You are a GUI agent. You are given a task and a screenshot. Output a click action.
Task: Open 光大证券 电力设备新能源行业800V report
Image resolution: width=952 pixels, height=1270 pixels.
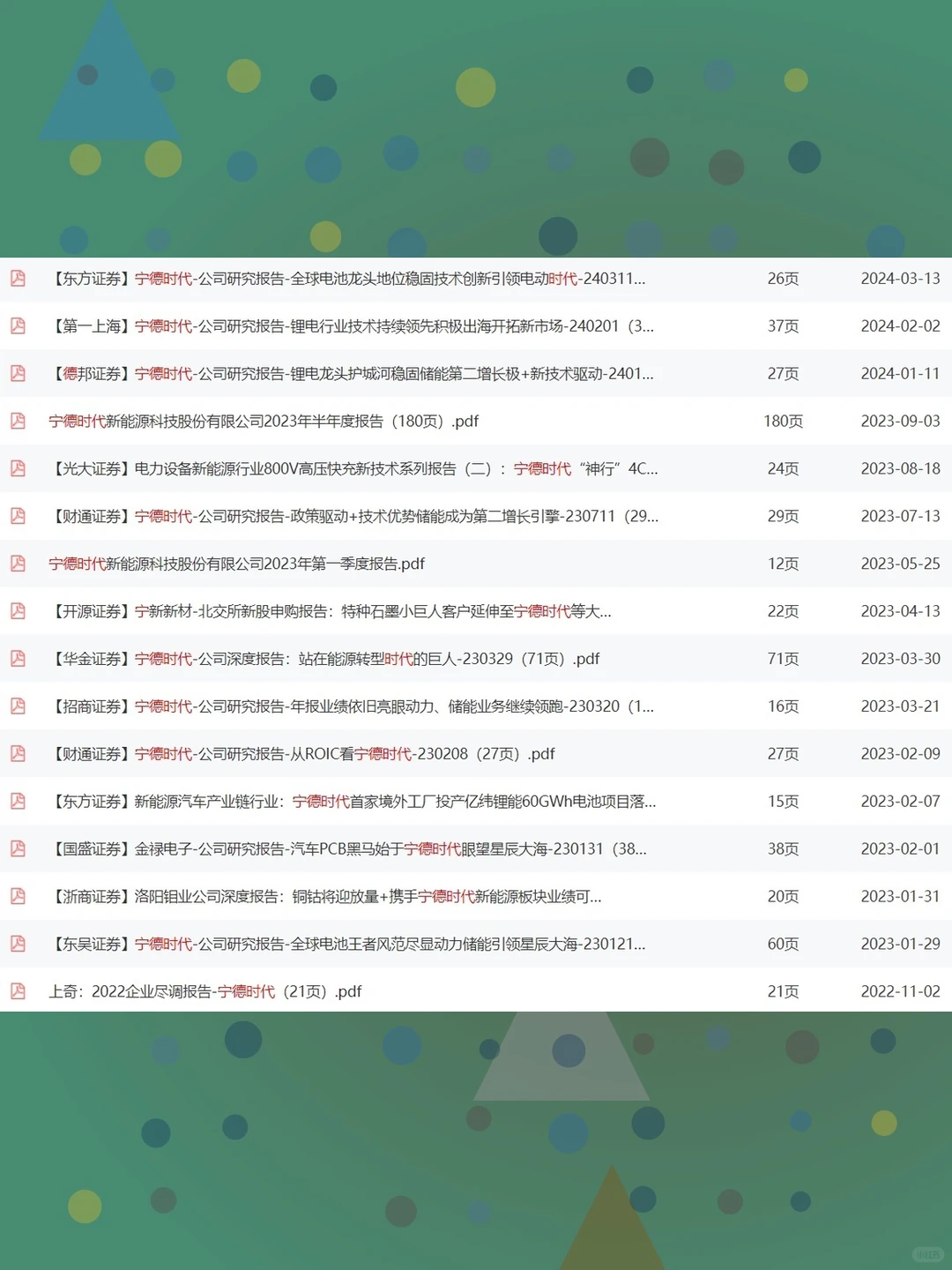353,469
